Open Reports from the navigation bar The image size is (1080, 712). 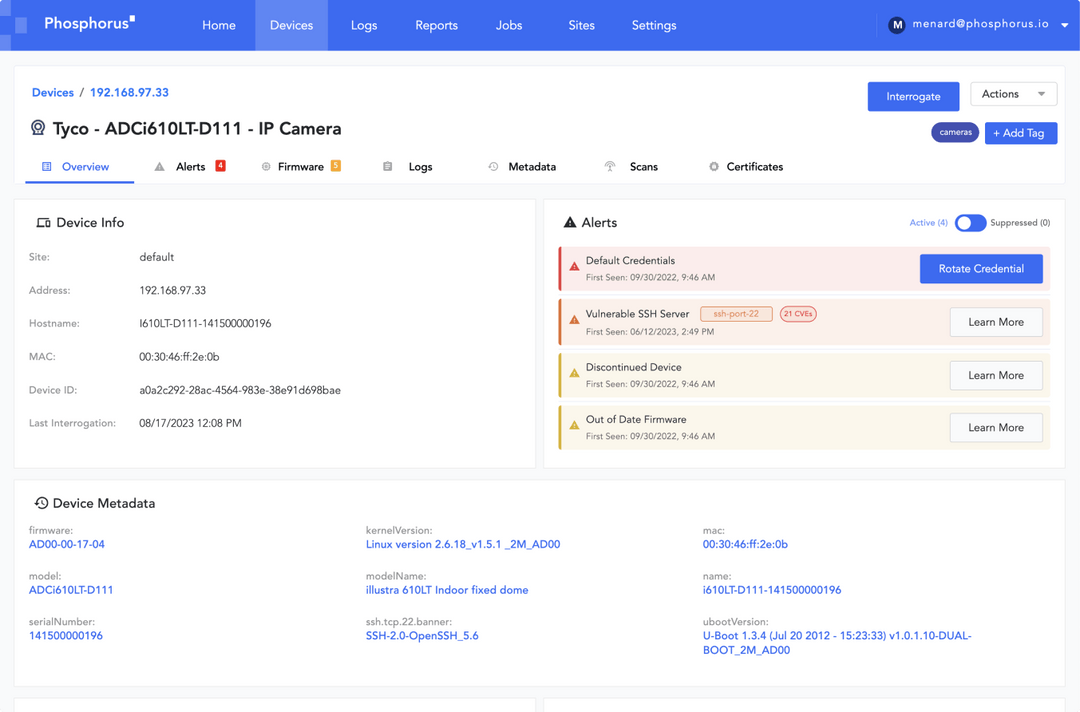coord(436,25)
